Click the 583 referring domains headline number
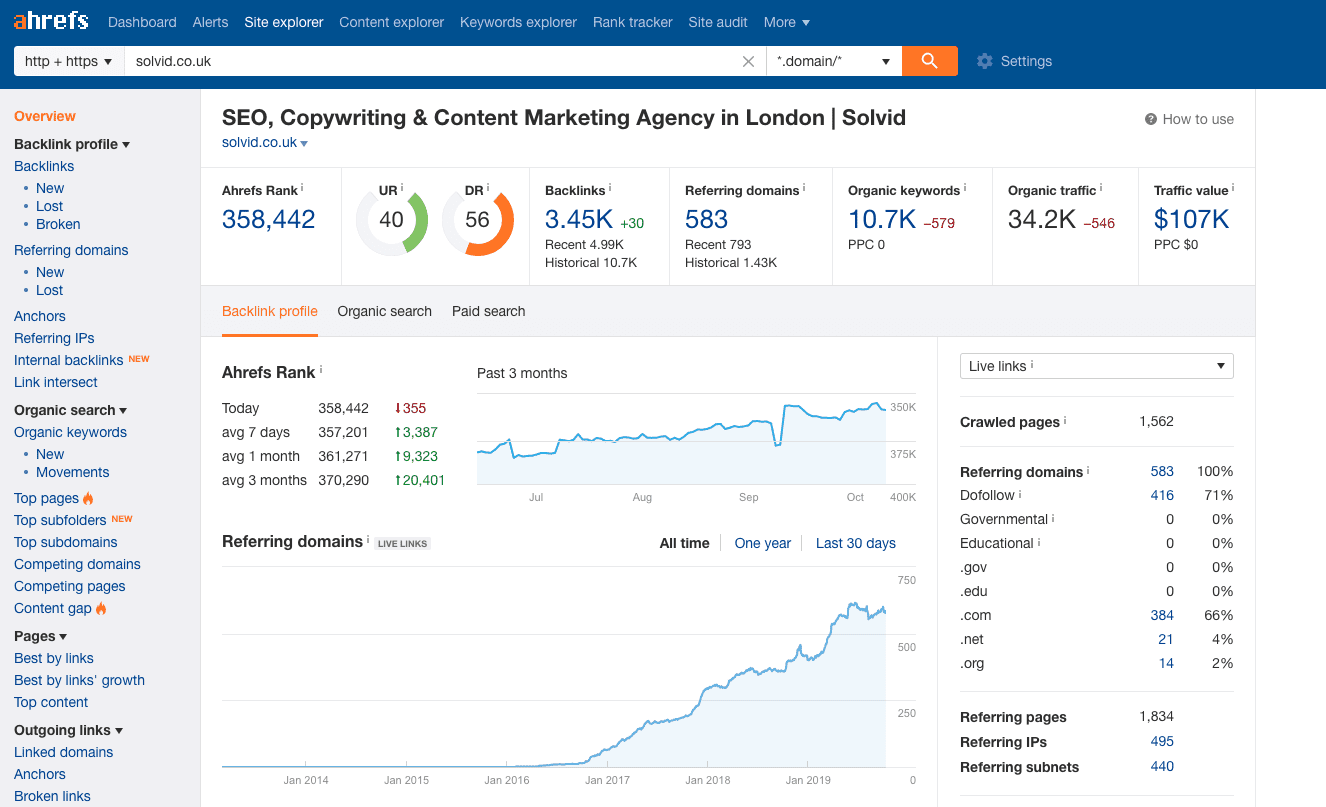The width and height of the screenshot is (1326, 807). pos(707,219)
